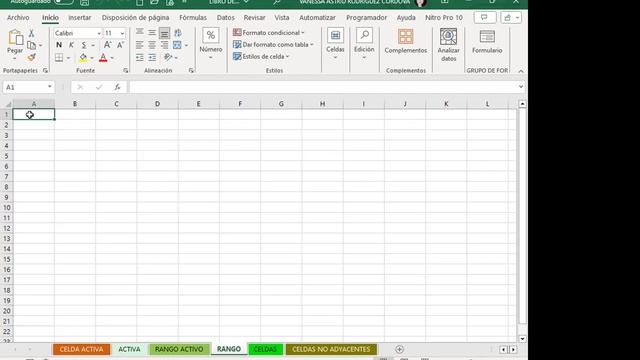Screen dimensions: 640x360
Task: Switch to the Programador tab
Action: (366, 18)
